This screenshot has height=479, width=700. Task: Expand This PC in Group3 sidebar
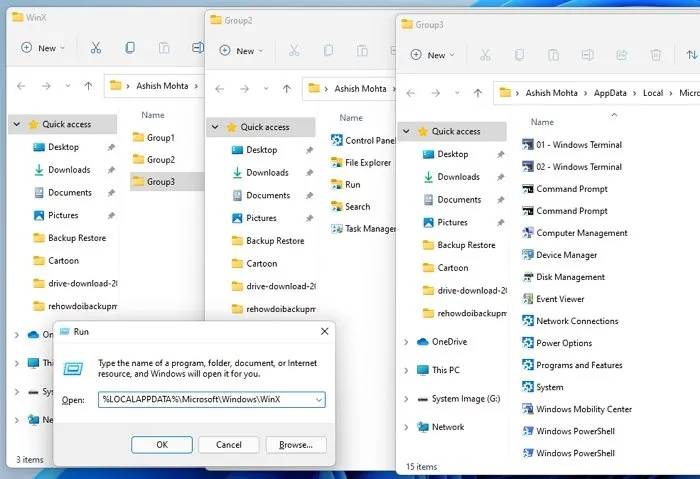click(406, 370)
